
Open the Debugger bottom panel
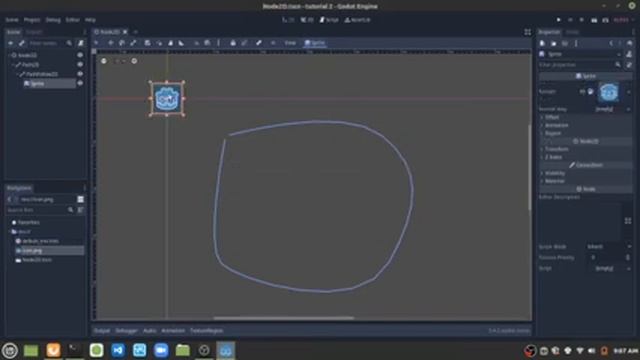127,331
